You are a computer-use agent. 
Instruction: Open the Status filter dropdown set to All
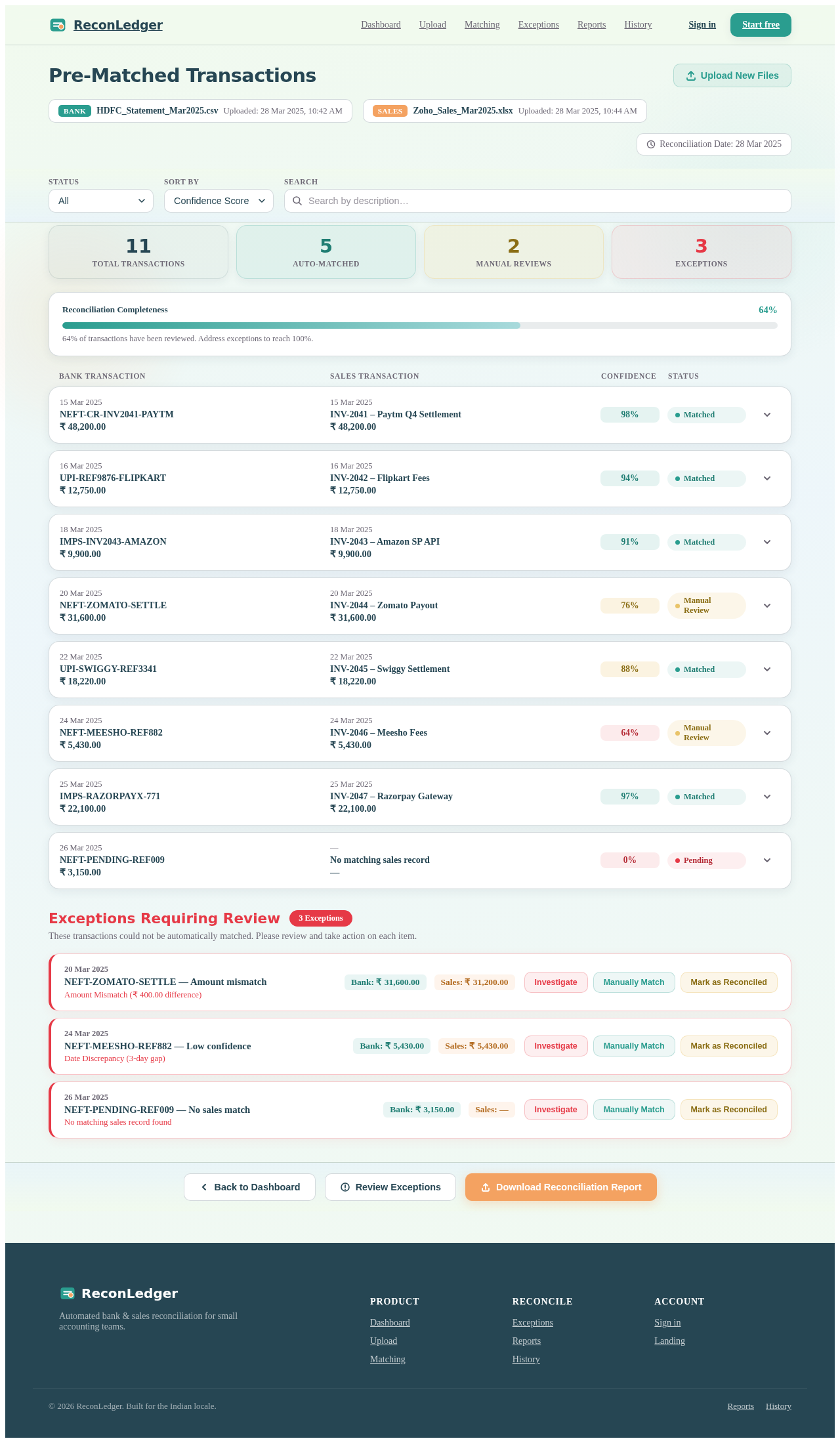click(101, 201)
